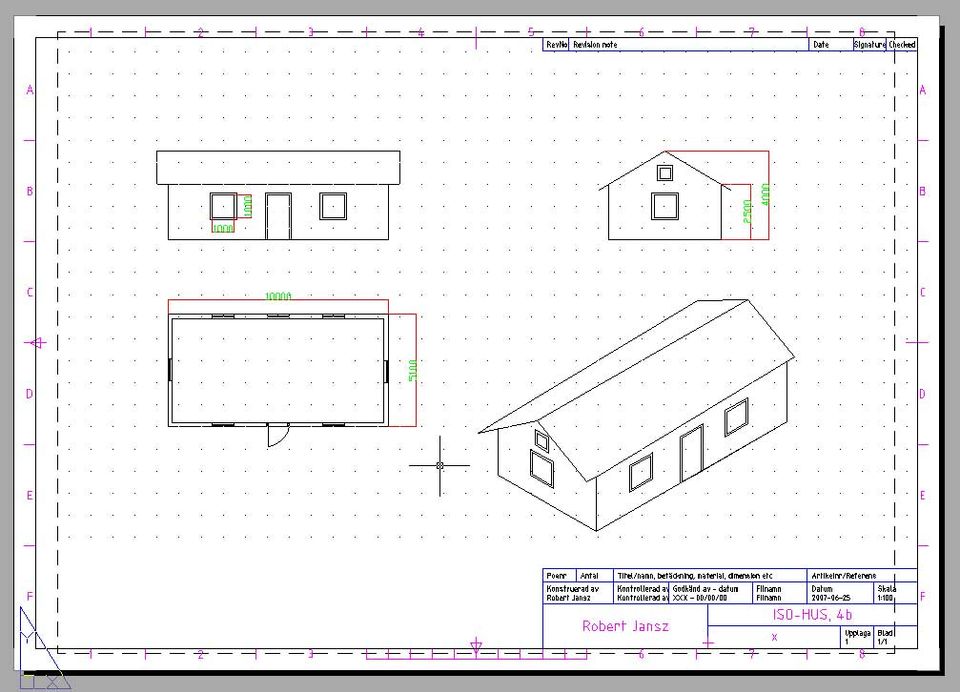Select the small gable window in the side elevation
The height and width of the screenshot is (692, 960).
pyautogui.click(x=665, y=173)
